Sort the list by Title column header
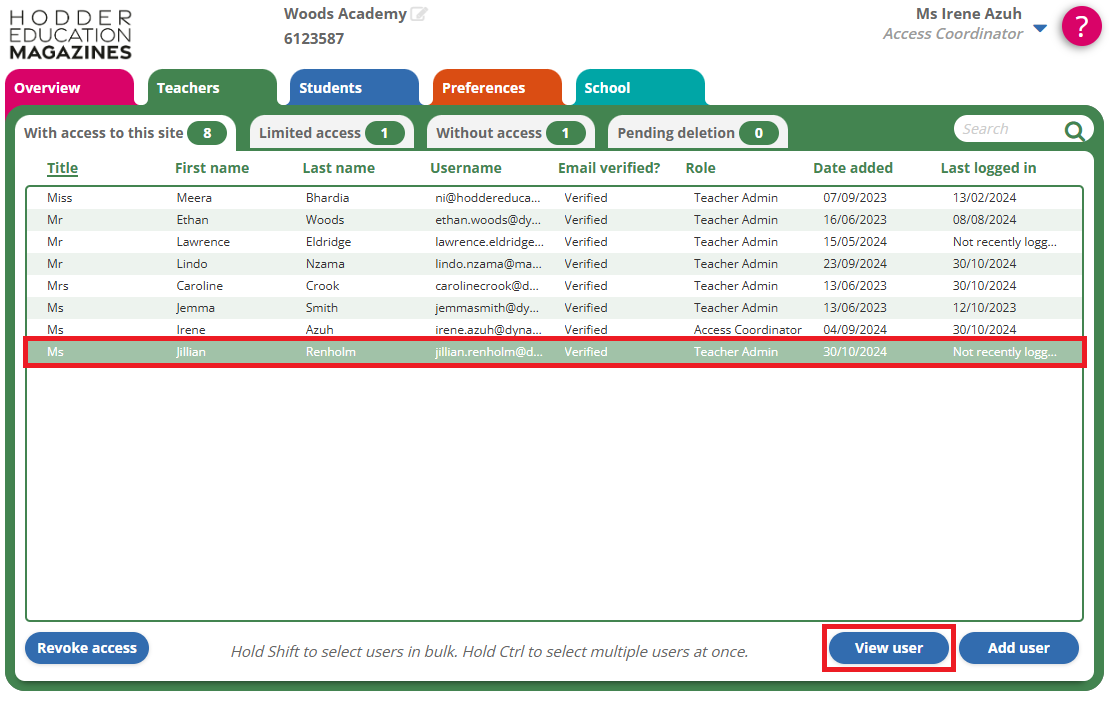The width and height of the screenshot is (1118, 704). click(x=62, y=168)
